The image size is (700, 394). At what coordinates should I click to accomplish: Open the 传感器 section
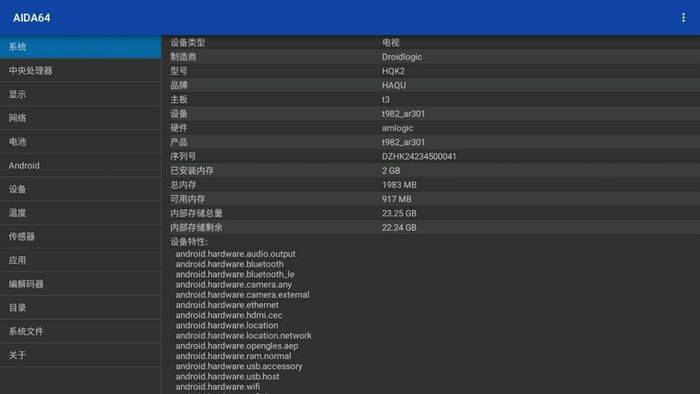(80, 236)
